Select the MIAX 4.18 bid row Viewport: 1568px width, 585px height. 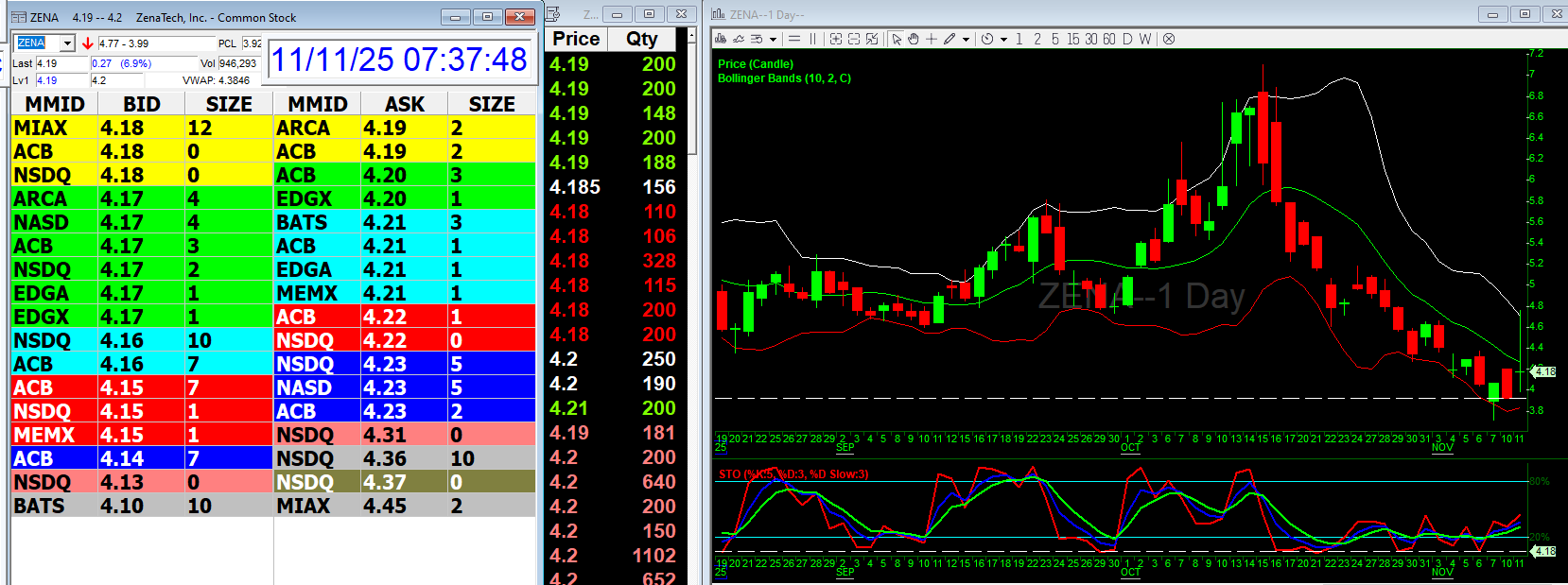[x=142, y=128]
